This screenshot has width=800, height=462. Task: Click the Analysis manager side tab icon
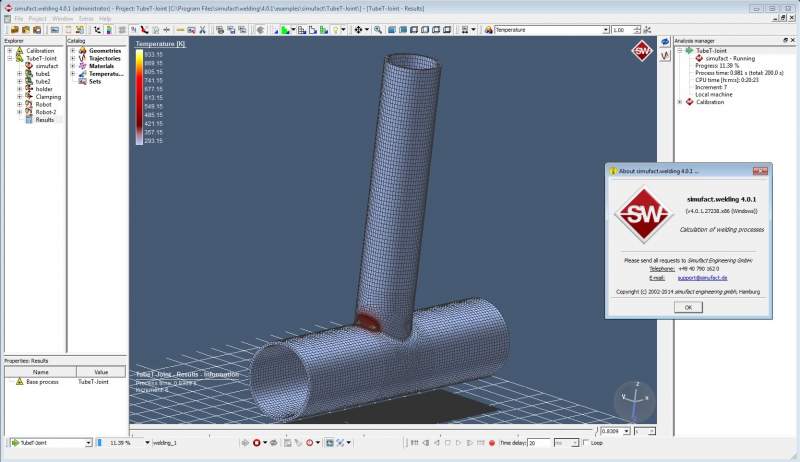665,42
